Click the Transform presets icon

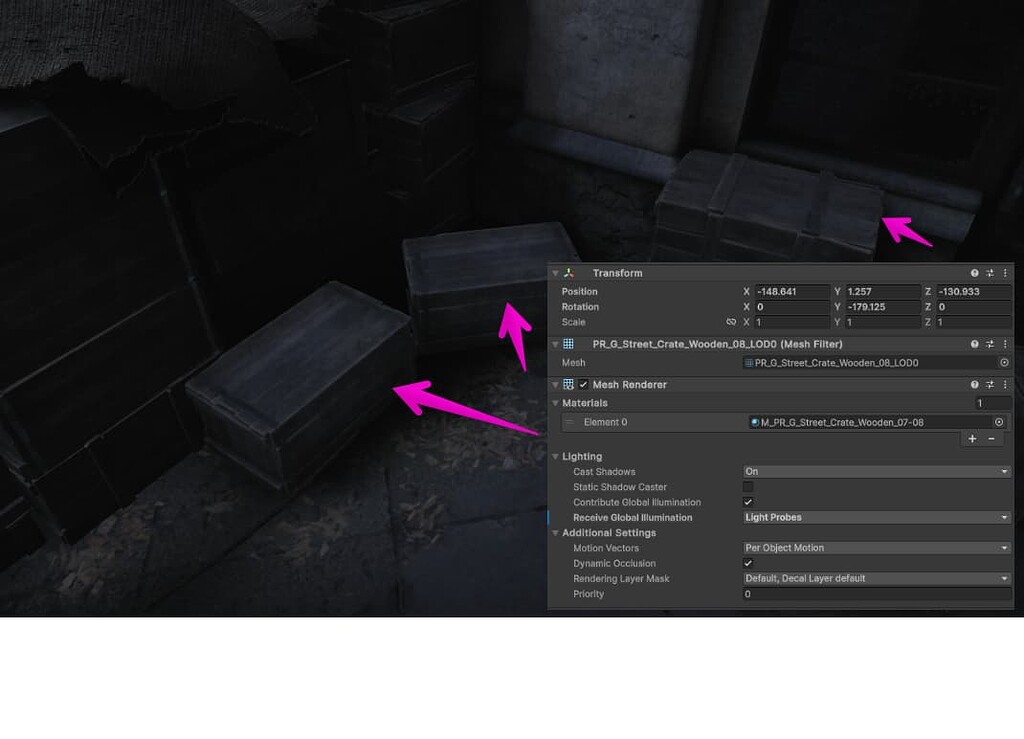989,272
